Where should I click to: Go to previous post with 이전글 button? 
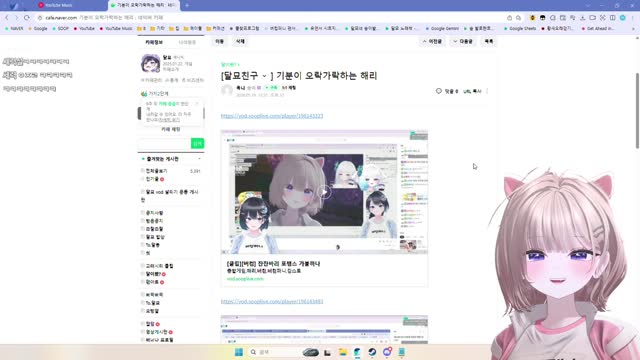point(432,41)
